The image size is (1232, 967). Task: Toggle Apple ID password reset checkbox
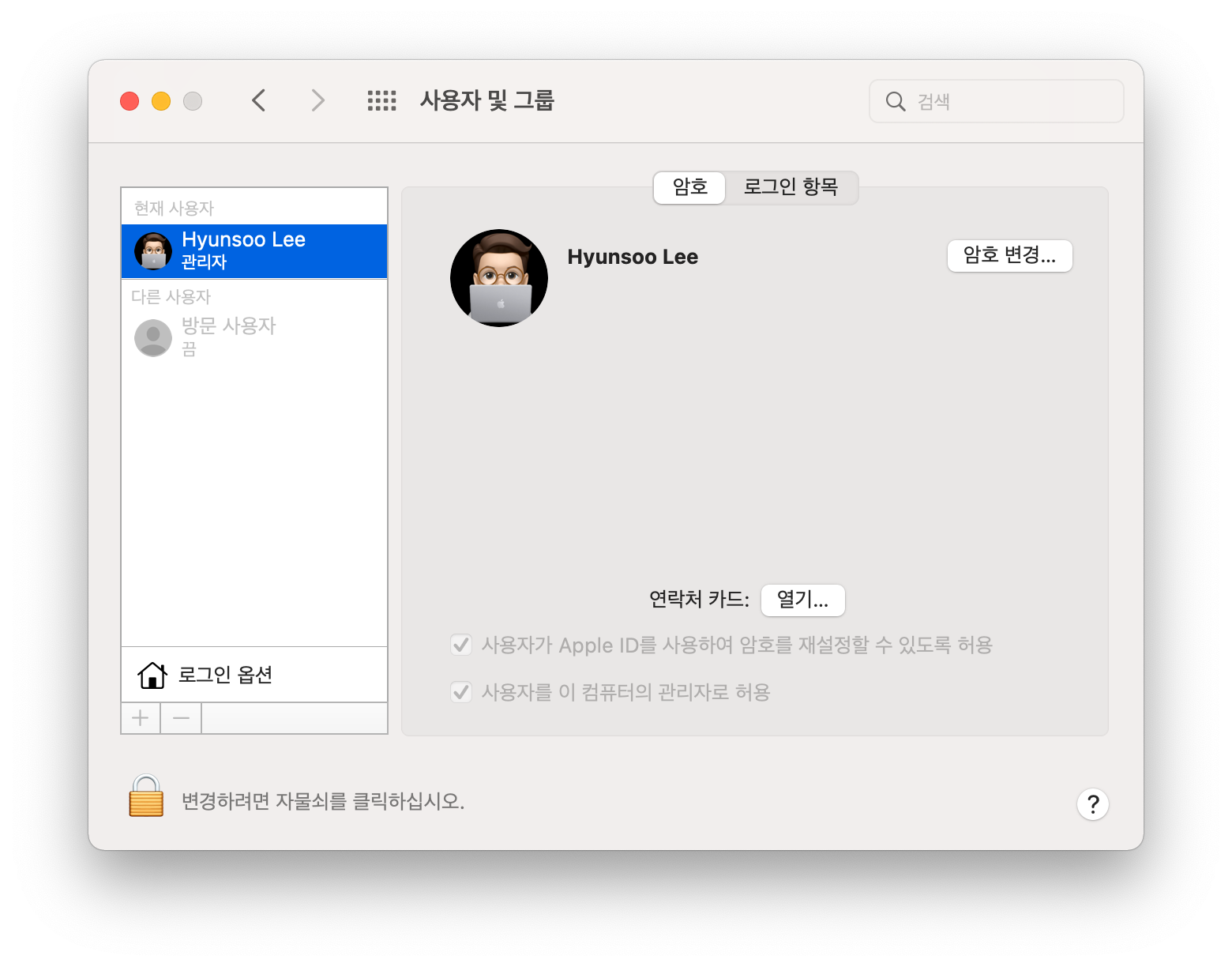pyautogui.click(x=461, y=645)
